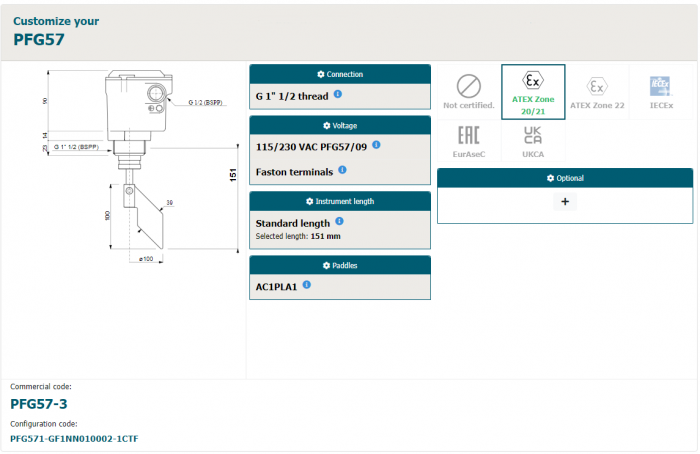Open the Optional section header
The height and width of the screenshot is (454, 700).
tap(564, 178)
